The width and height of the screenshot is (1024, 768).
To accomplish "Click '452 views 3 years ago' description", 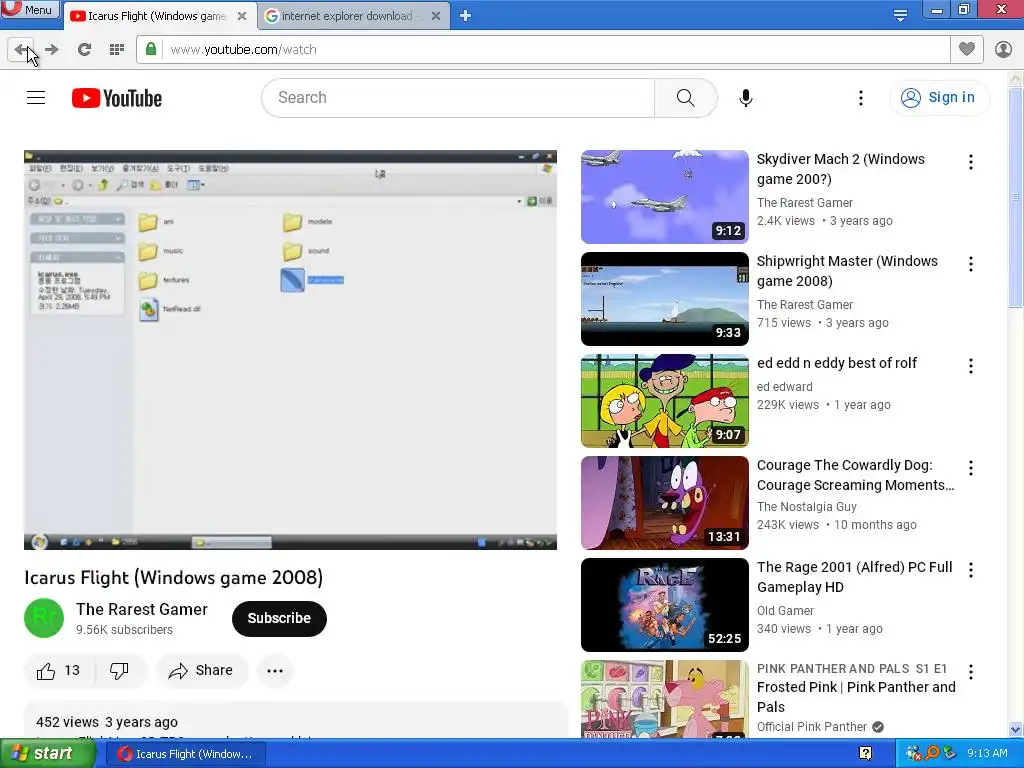I will [x=107, y=722].
